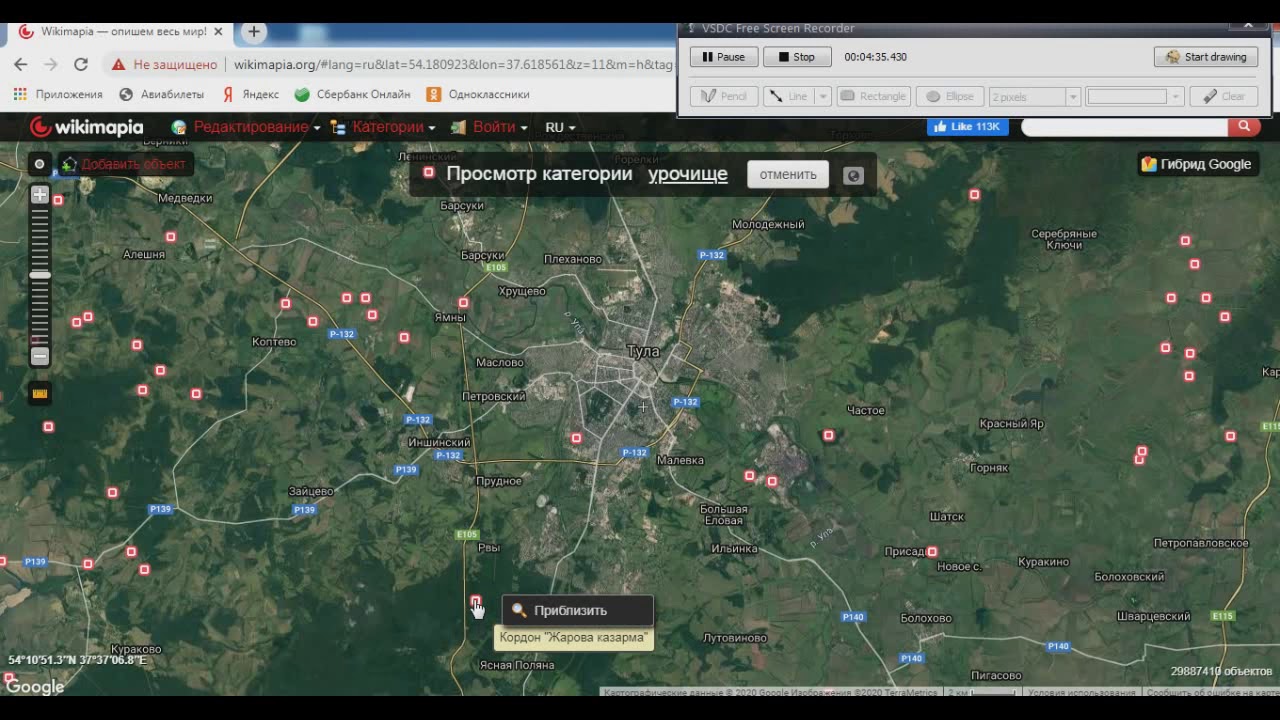The image size is (1280, 720).
Task: Go forward in browser history
Action: point(51,64)
